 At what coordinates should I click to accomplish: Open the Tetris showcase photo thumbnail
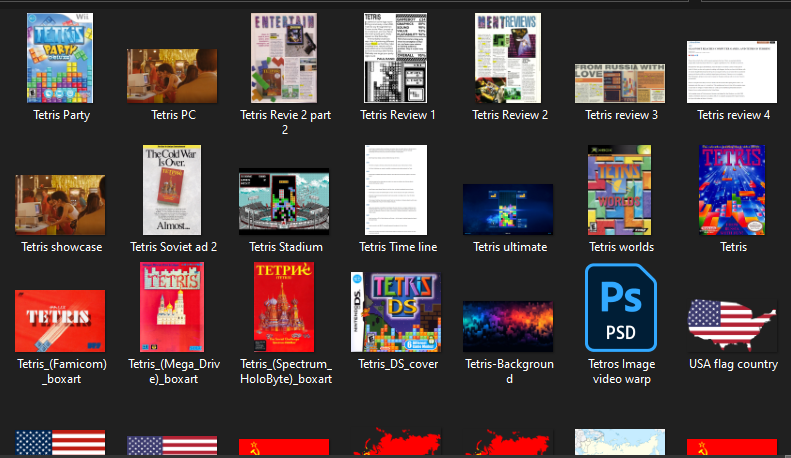[x=60, y=205]
